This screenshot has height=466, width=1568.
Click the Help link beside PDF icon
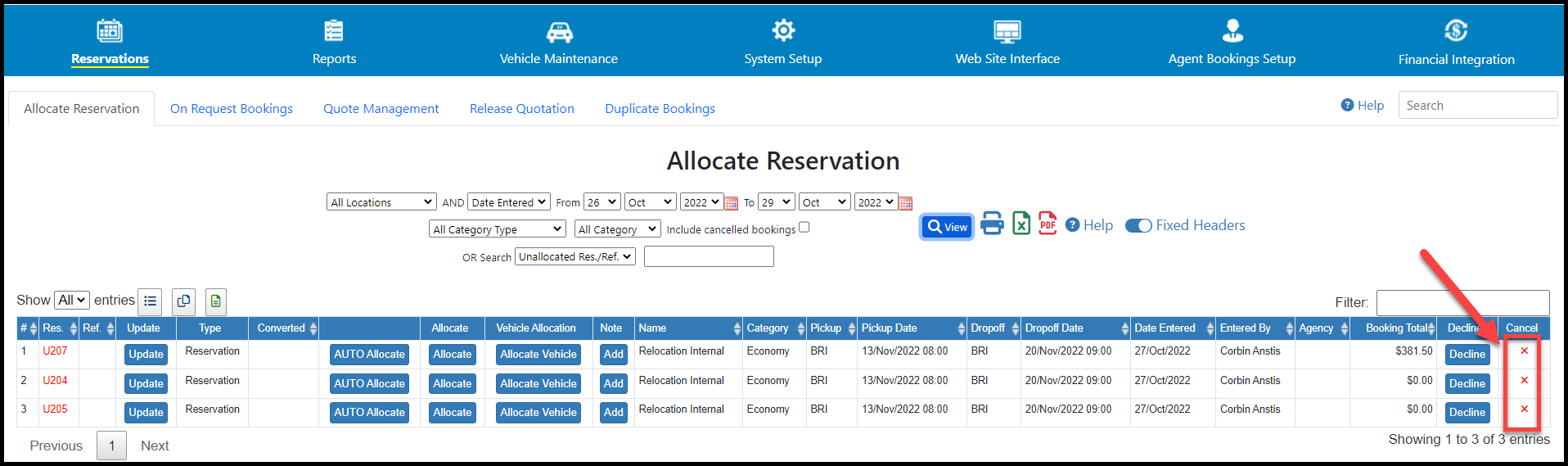pyautogui.click(x=1089, y=225)
